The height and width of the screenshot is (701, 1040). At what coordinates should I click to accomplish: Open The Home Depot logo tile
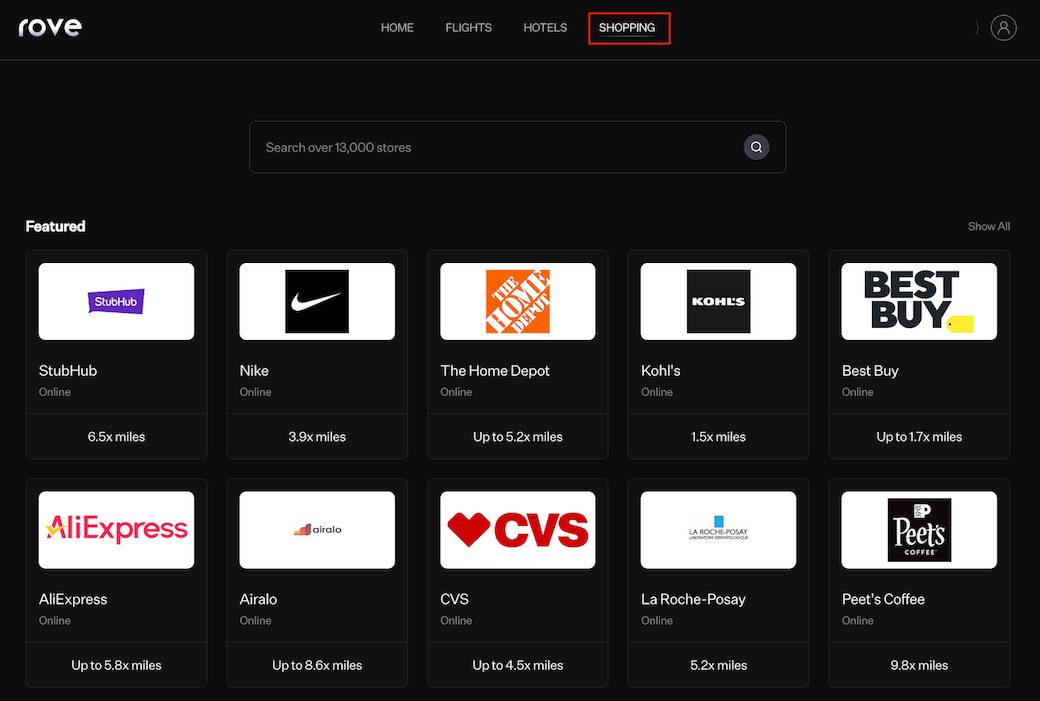point(517,301)
